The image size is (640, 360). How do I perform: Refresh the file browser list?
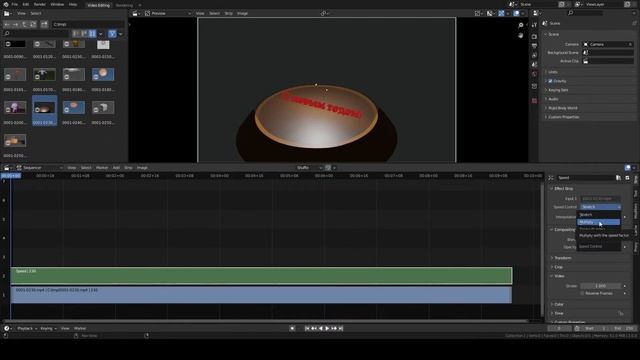[33, 24]
